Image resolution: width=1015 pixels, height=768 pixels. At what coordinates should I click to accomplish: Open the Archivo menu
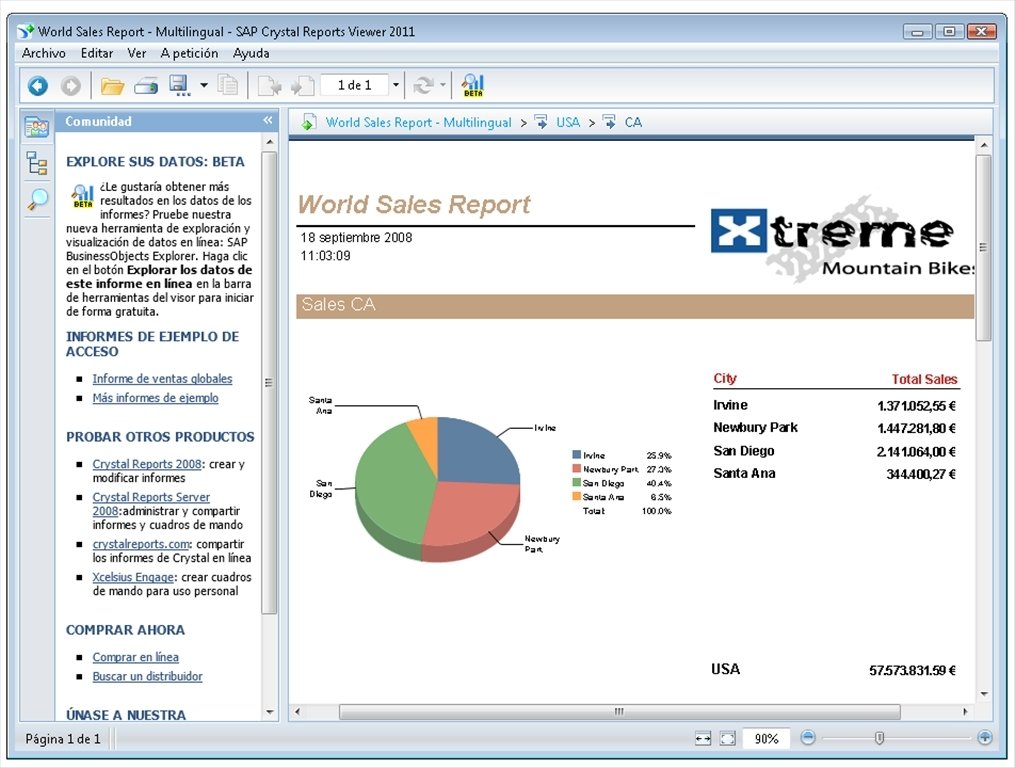coord(43,53)
